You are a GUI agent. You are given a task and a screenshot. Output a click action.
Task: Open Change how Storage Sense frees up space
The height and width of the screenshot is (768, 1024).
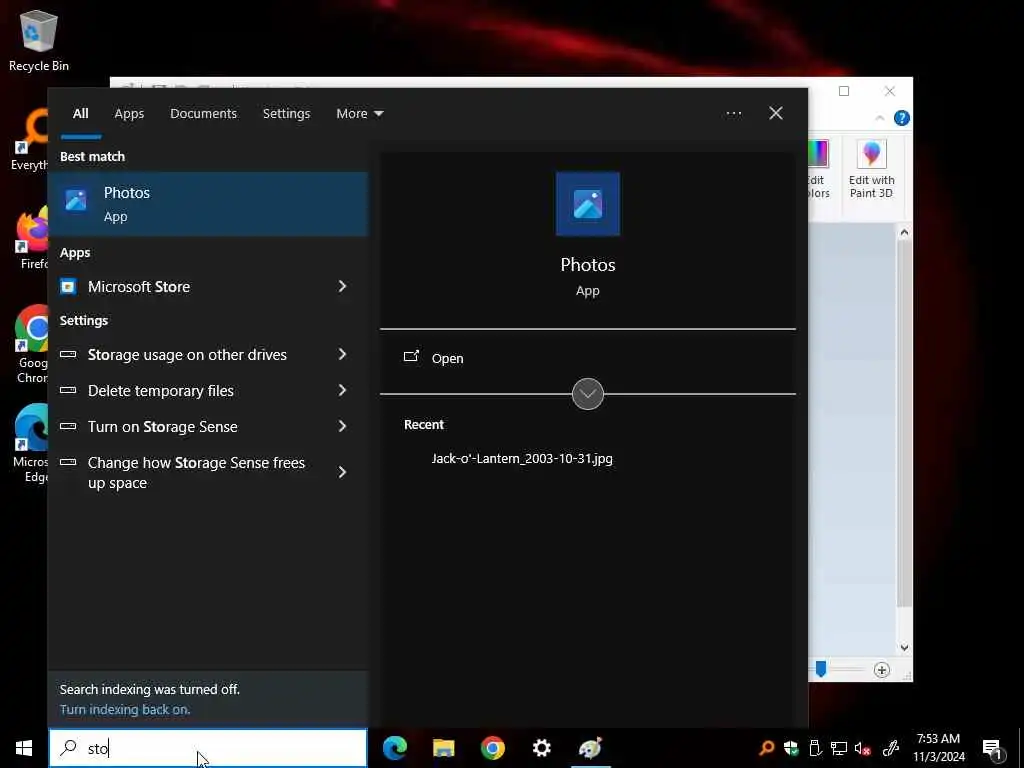coord(196,473)
